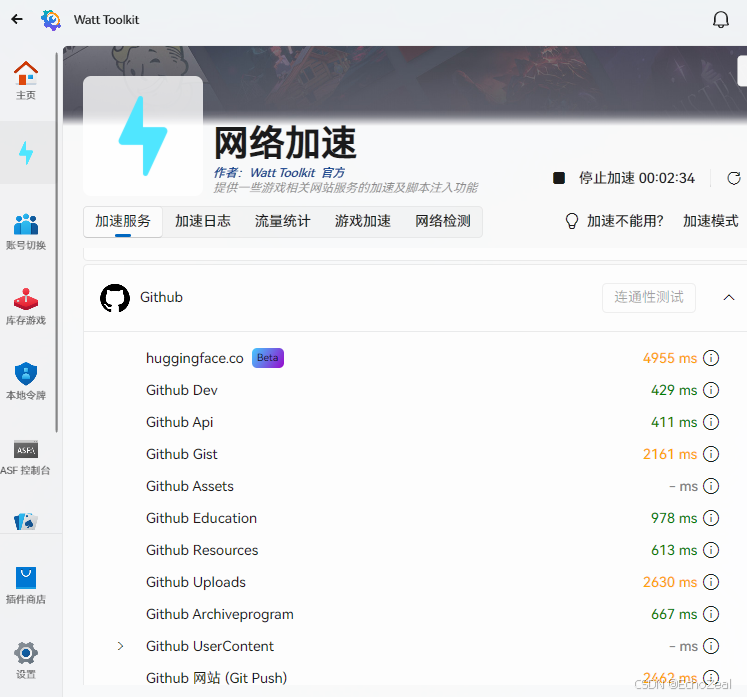Switch to 游戏加速 tab
The width and height of the screenshot is (747, 697).
pos(363,221)
